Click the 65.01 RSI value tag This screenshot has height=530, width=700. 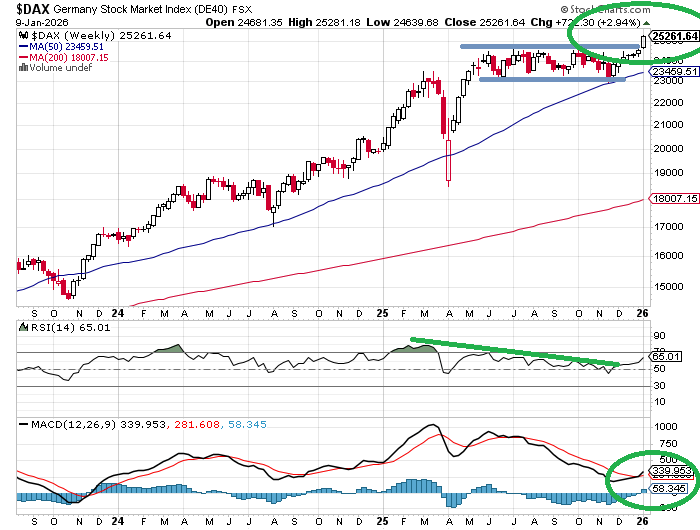coord(667,356)
